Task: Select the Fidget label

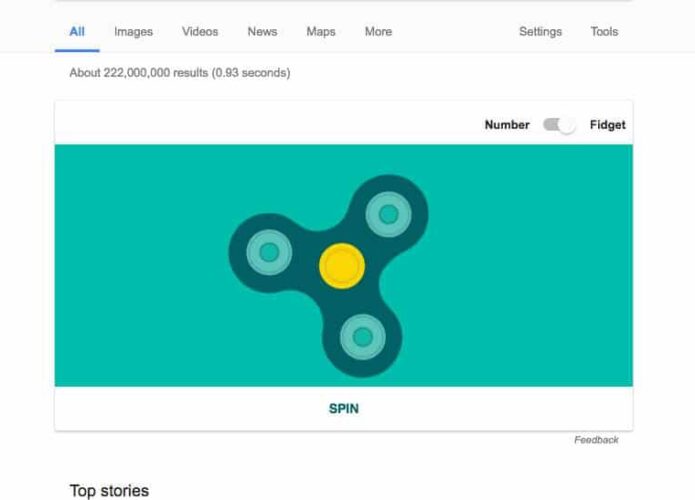Action: click(x=608, y=125)
